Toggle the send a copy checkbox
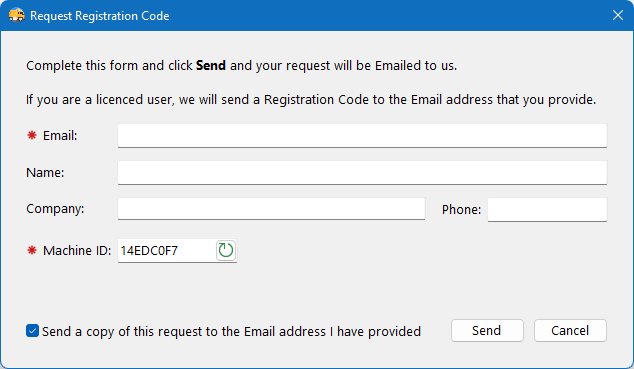The image size is (634, 369). (x=32, y=331)
